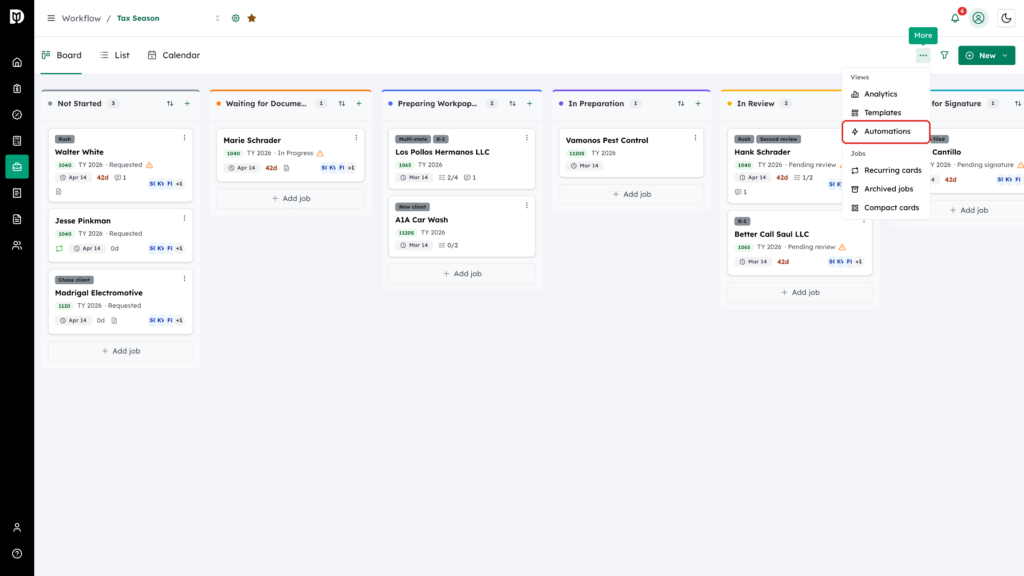Click plus icon on In Preparation column

click(698, 104)
